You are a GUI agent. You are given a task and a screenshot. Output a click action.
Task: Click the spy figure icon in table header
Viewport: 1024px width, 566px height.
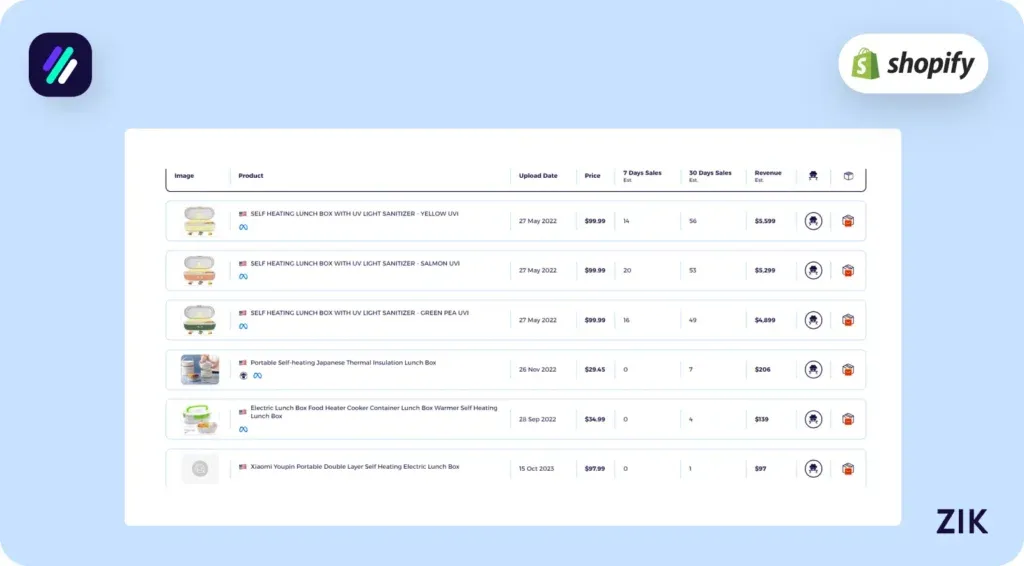pyautogui.click(x=813, y=176)
